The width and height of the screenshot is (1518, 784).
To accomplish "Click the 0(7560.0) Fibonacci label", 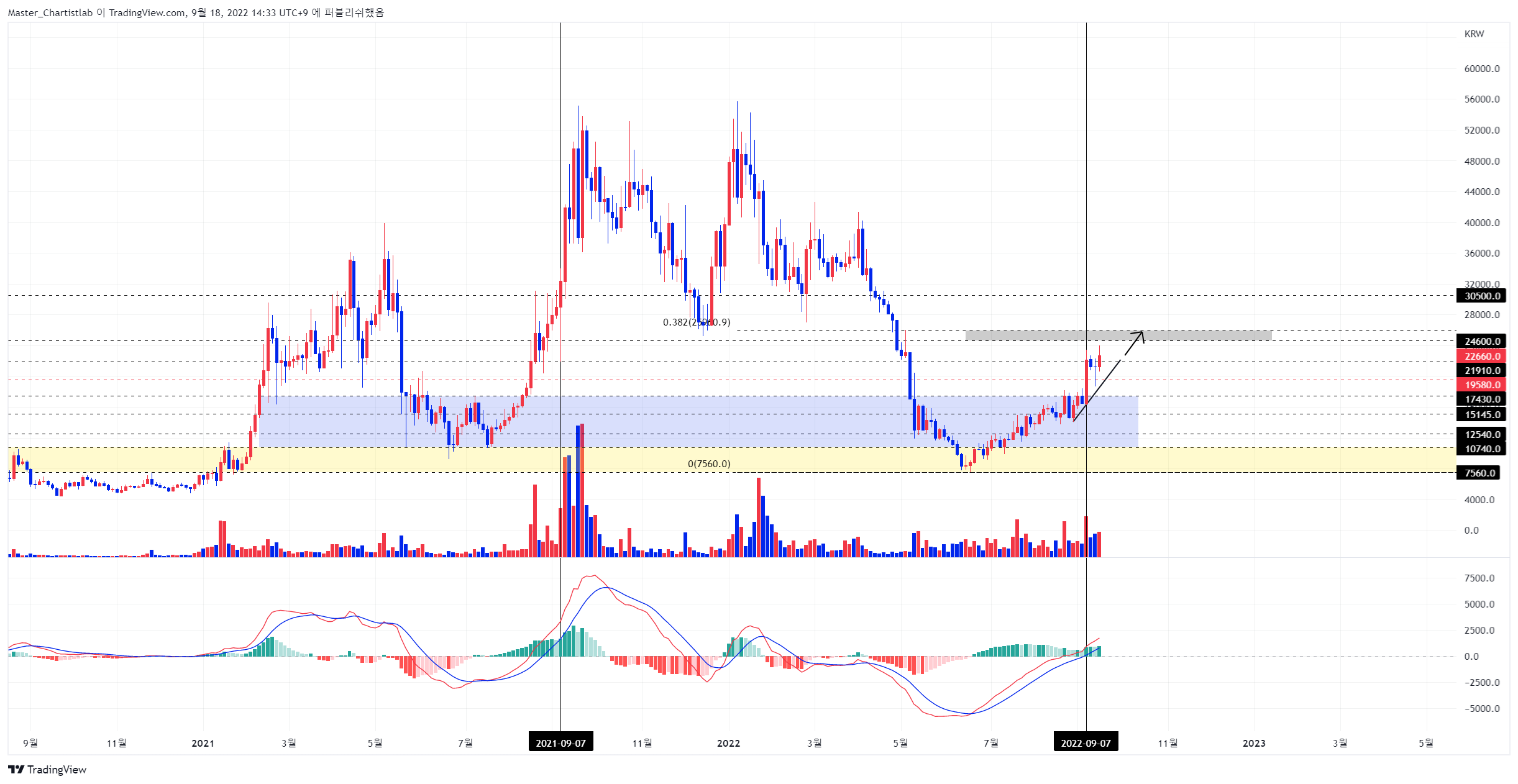I will (x=709, y=464).
